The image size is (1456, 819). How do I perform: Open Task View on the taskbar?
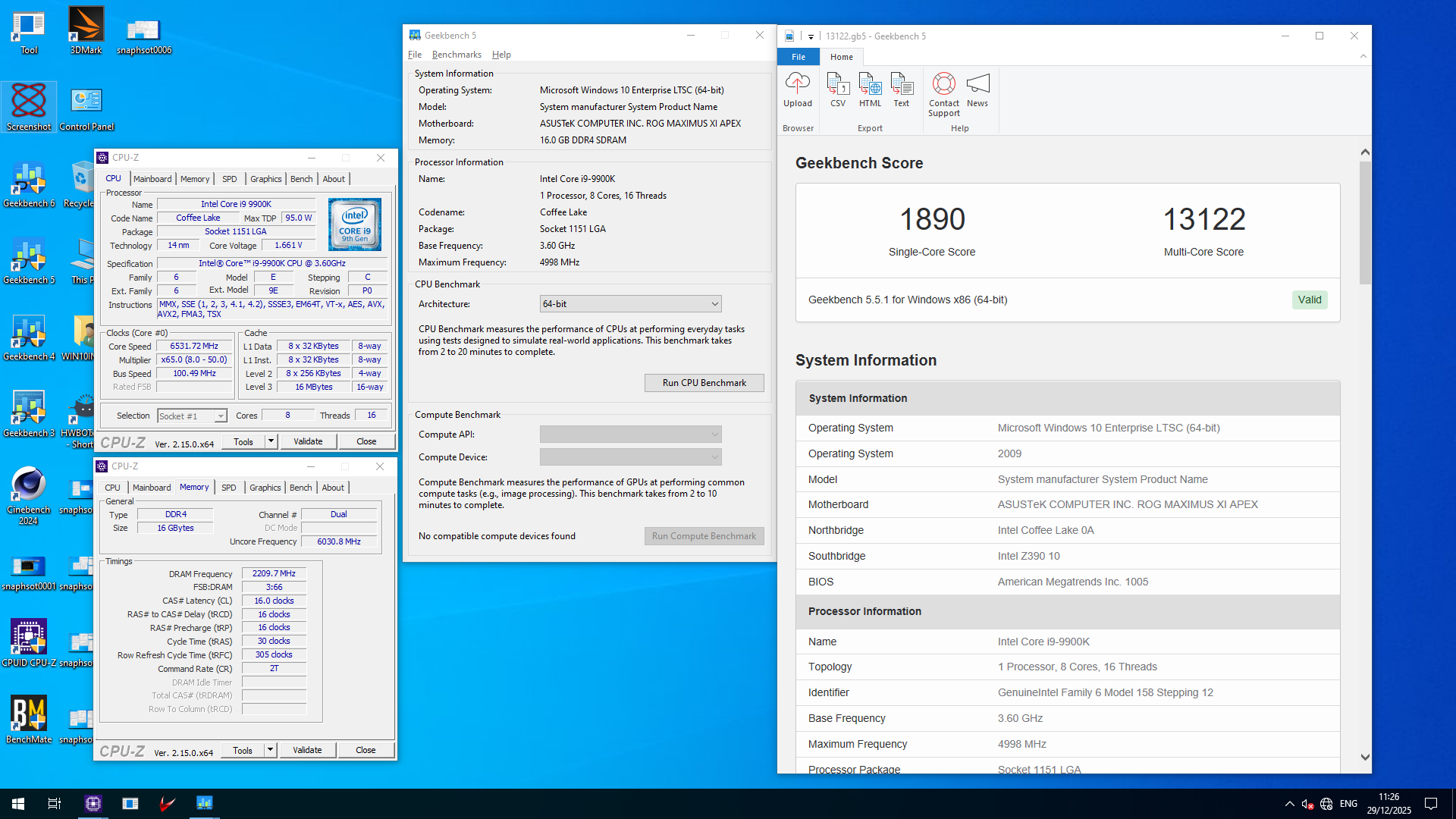[55, 804]
